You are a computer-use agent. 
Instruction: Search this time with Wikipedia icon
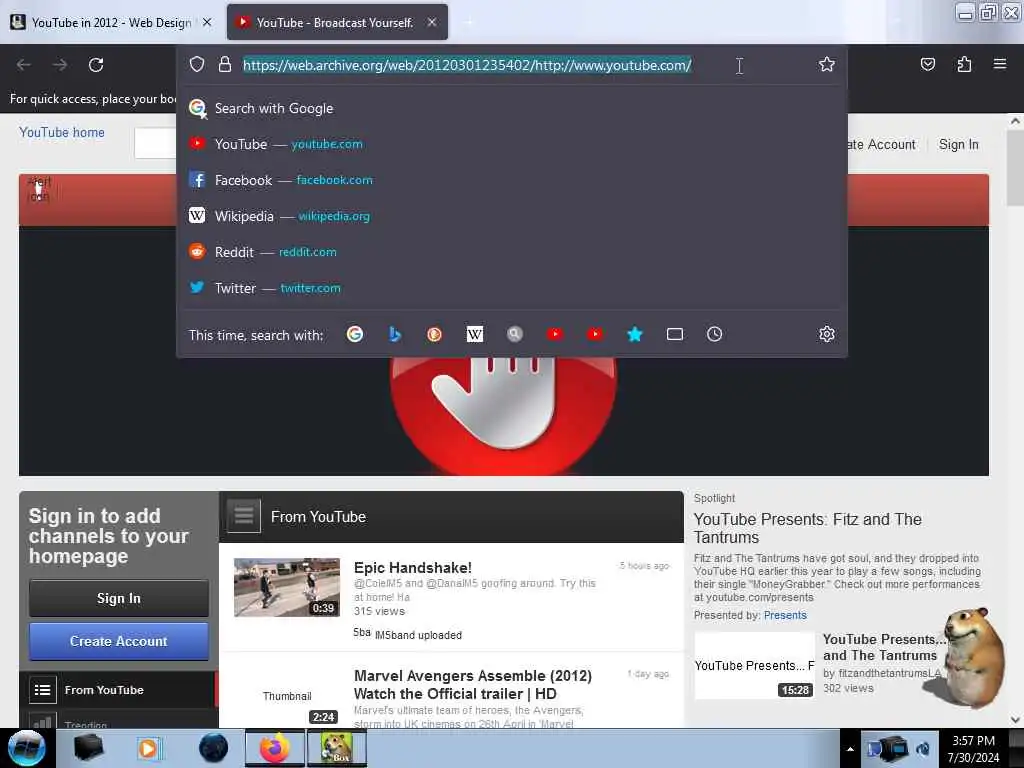(x=475, y=334)
